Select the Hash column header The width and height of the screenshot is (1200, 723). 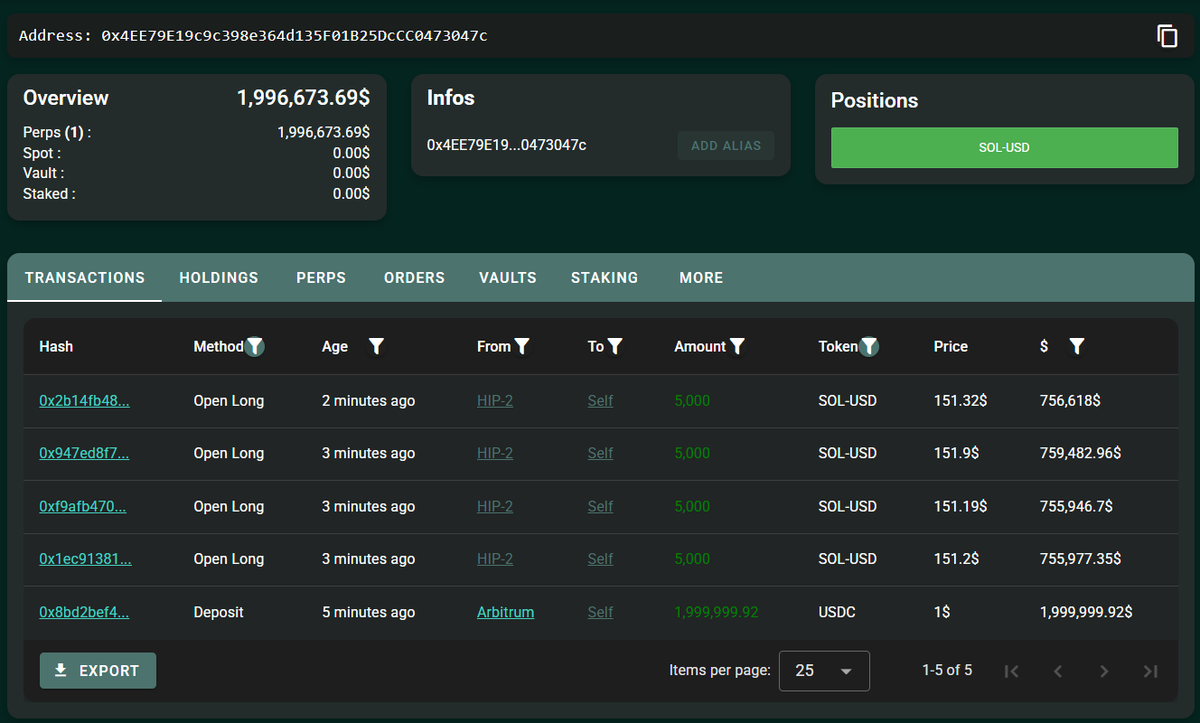[56, 346]
